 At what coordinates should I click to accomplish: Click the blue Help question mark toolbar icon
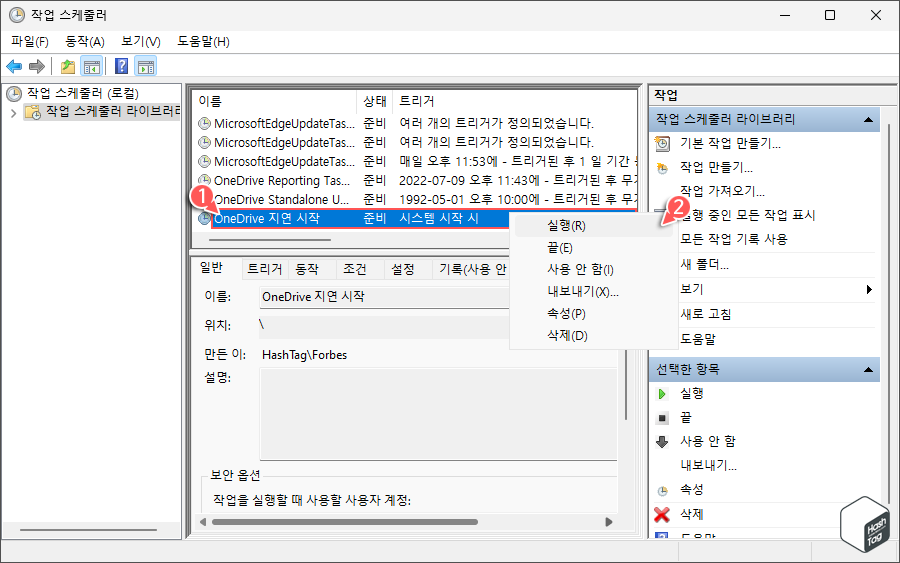pos(121,67)
